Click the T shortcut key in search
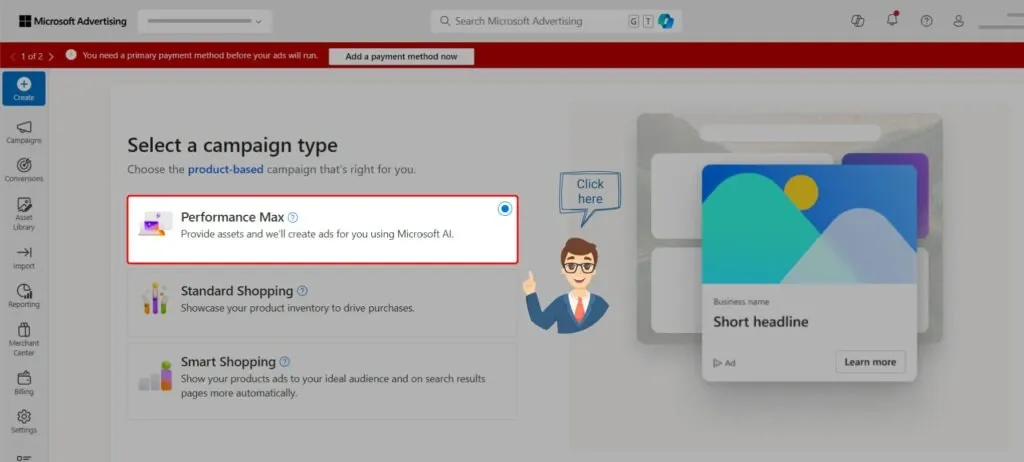The height and width of the screenshot is (462, 1024). [x=648, y=21]
